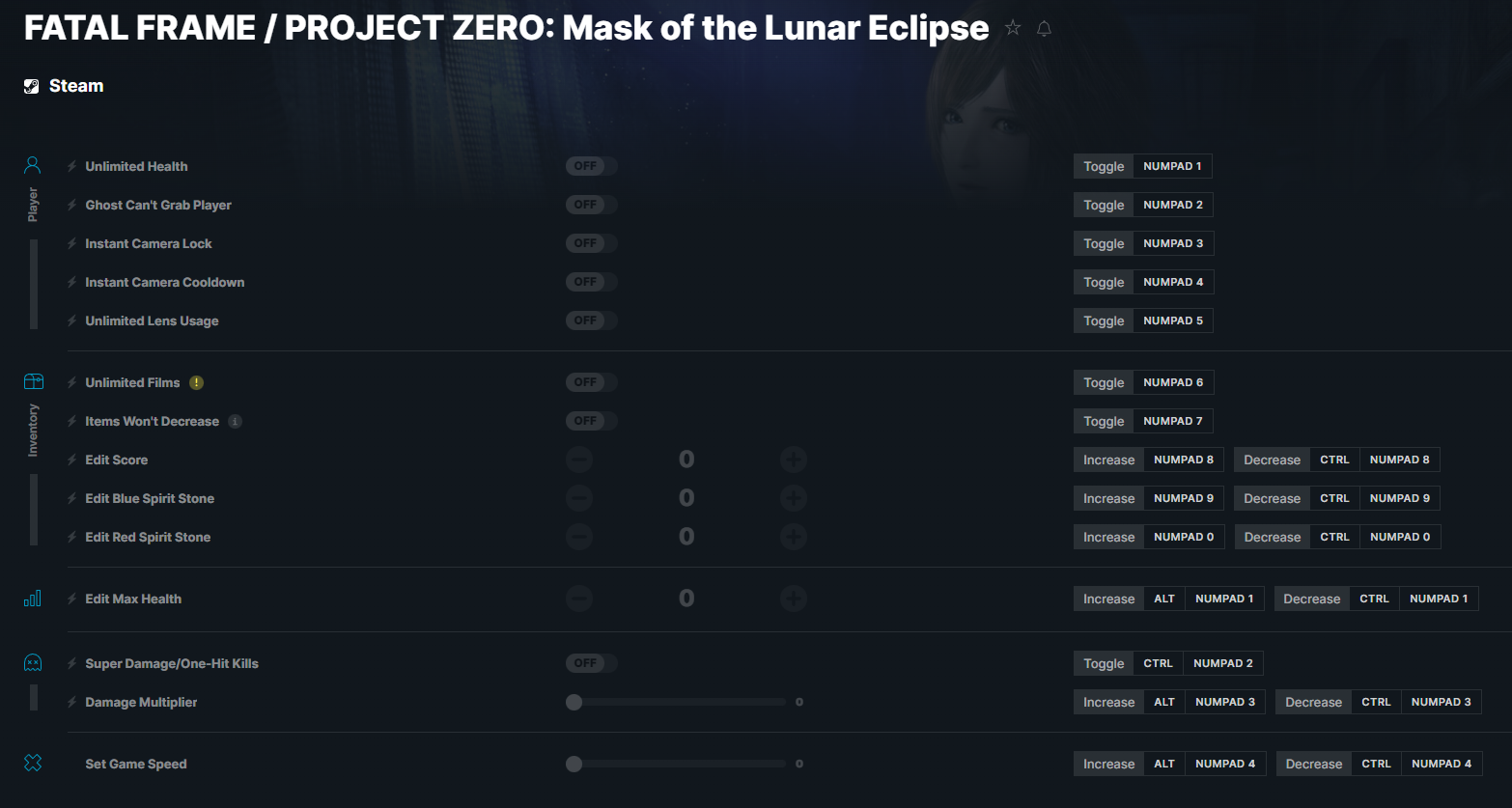Screen dimensions: 1512x808
Task: Turn on Super Damage/One-Hit Kills
Action: [591, 663]
